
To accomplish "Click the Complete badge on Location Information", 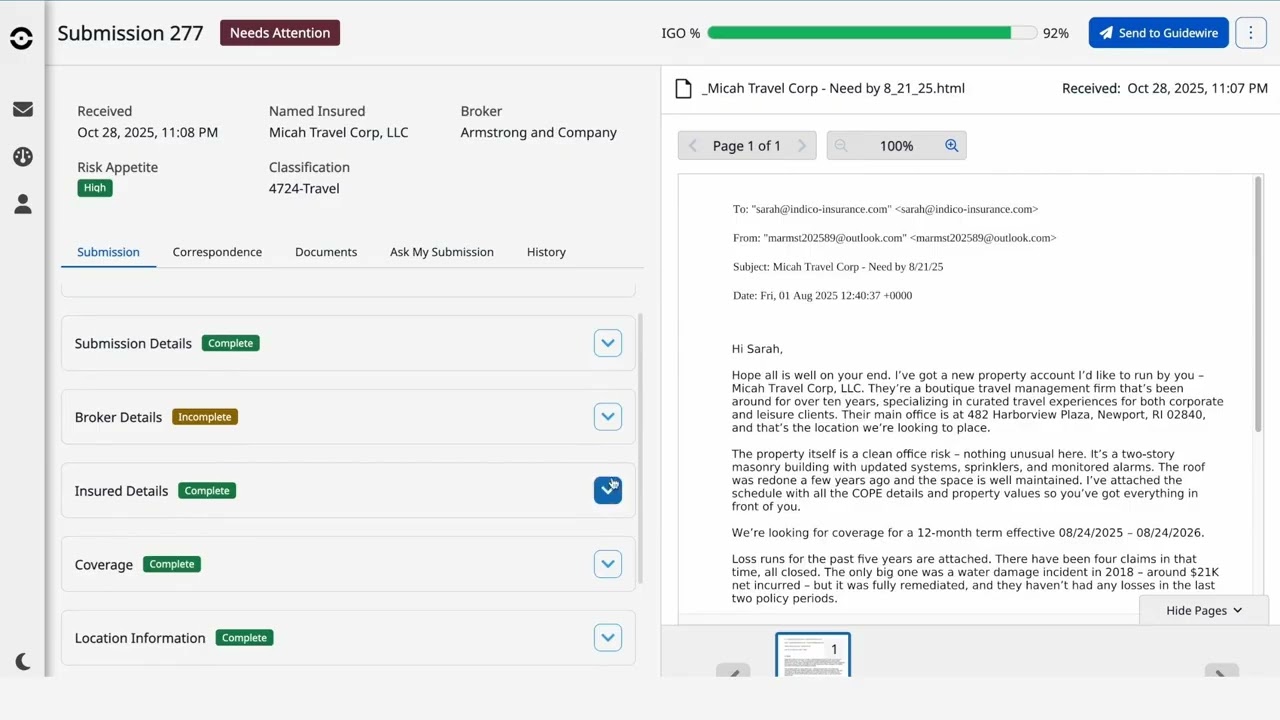I will (245, 638).
